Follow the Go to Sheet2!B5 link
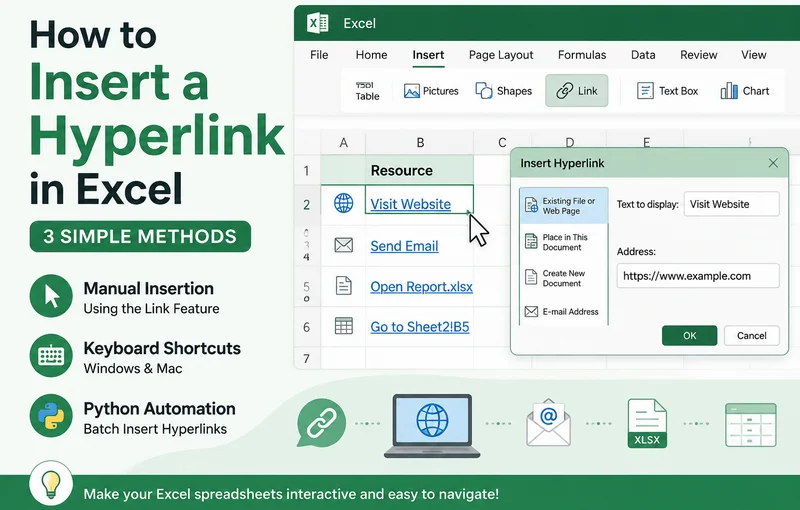Viewport: 800px width, 510px height. (419, 327)
